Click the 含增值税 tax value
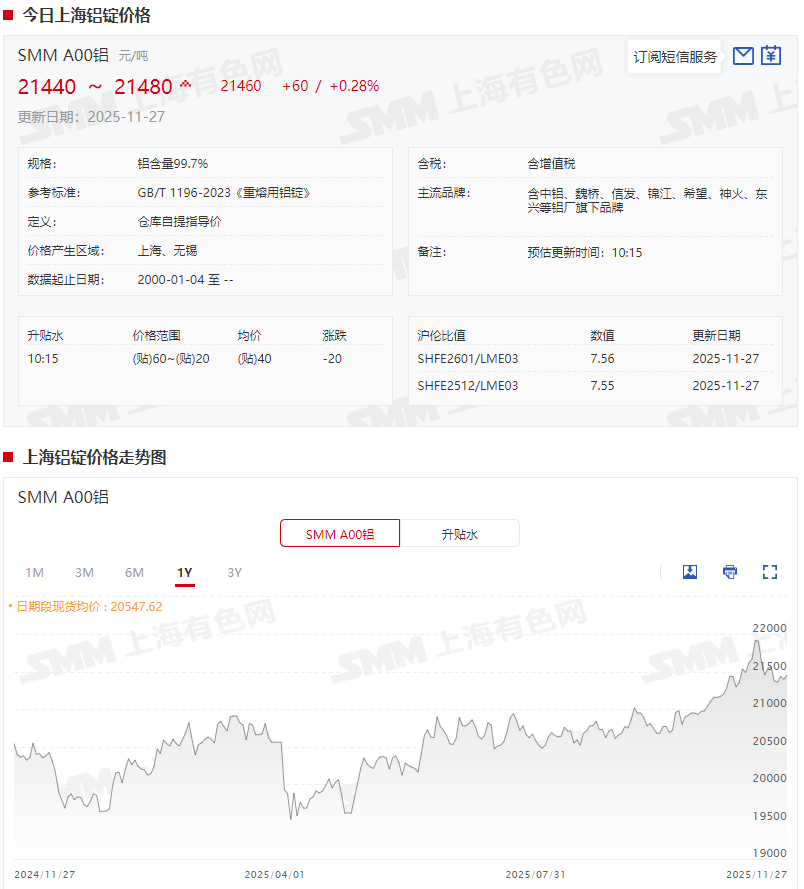 click(x=551, y=164)
